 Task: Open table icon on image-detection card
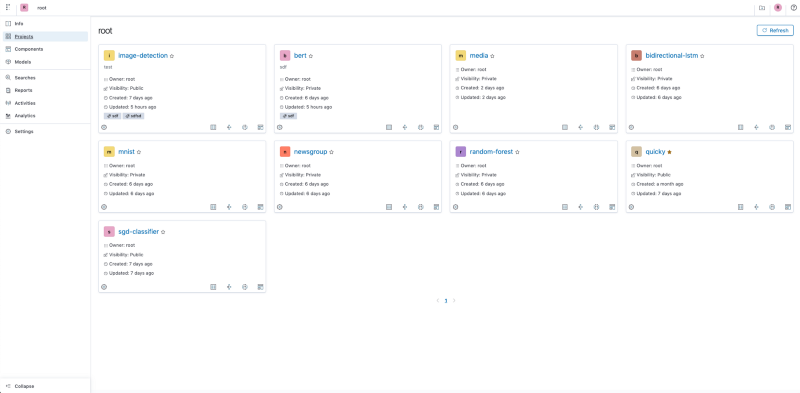pyautogui.click(x=213, y=127)
